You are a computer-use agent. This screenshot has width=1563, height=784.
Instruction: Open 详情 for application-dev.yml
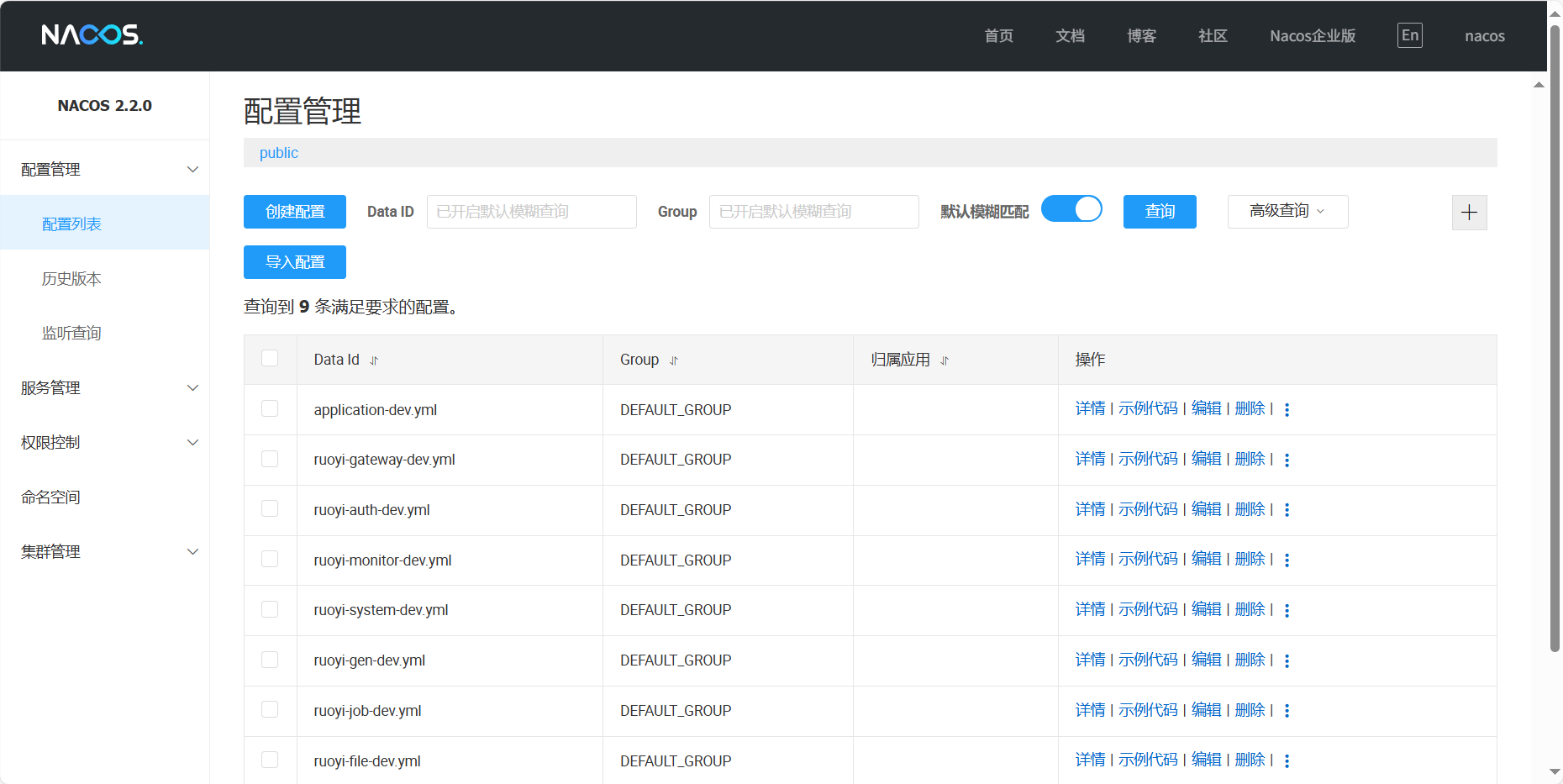[1091, 408]
